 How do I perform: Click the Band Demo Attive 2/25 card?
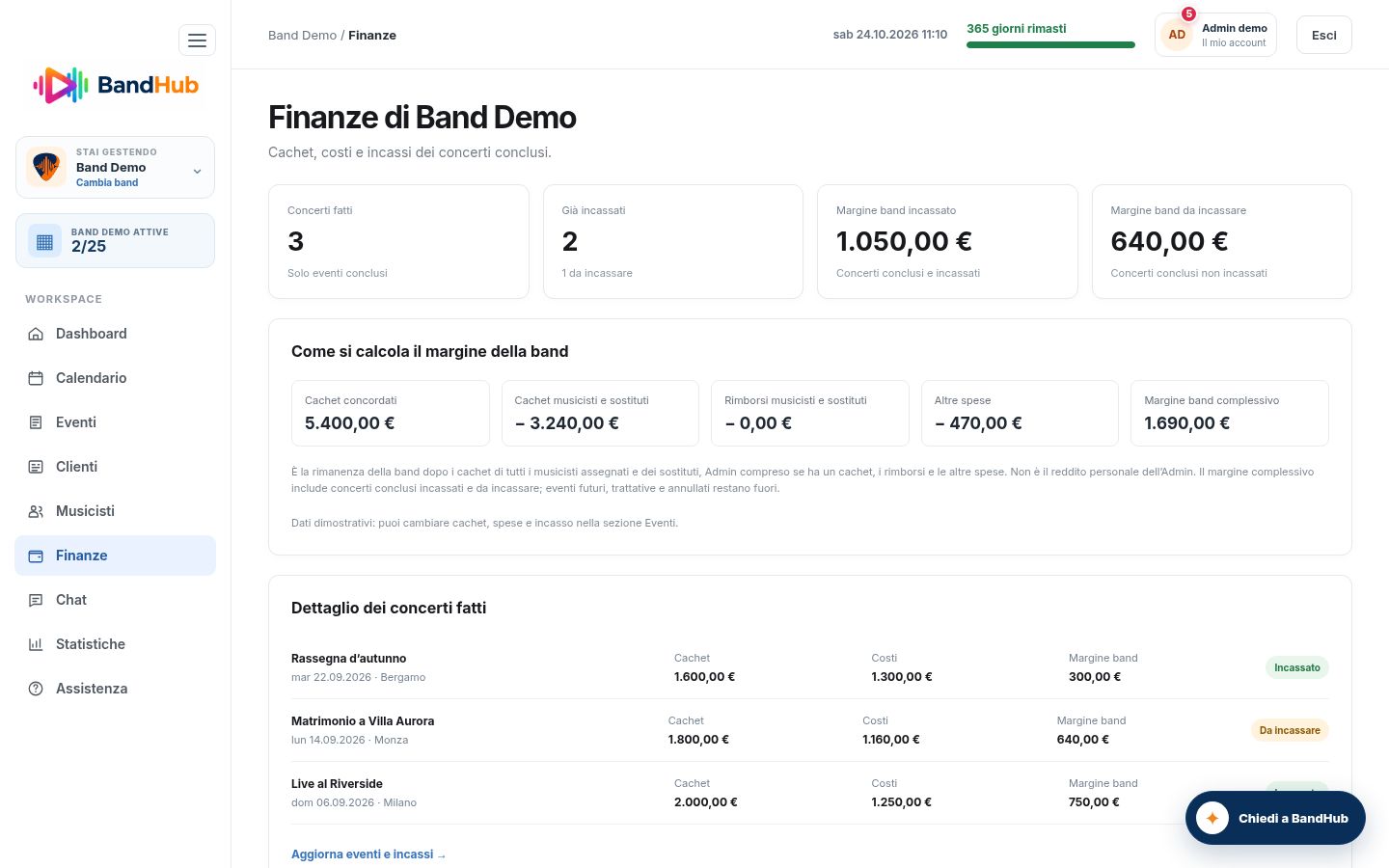click(x=115, y=241)
